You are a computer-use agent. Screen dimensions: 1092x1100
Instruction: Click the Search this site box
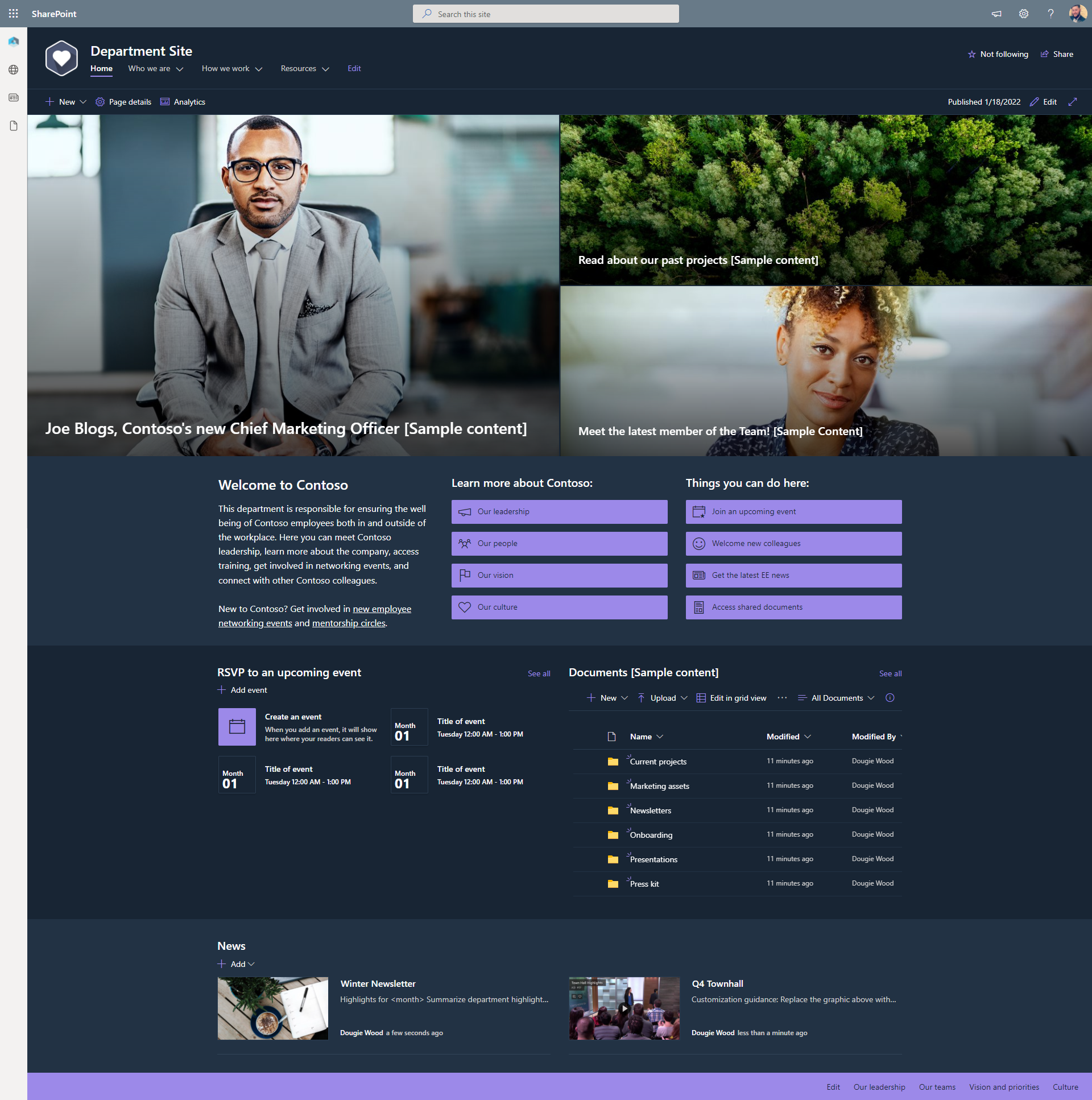coord(545,14)
